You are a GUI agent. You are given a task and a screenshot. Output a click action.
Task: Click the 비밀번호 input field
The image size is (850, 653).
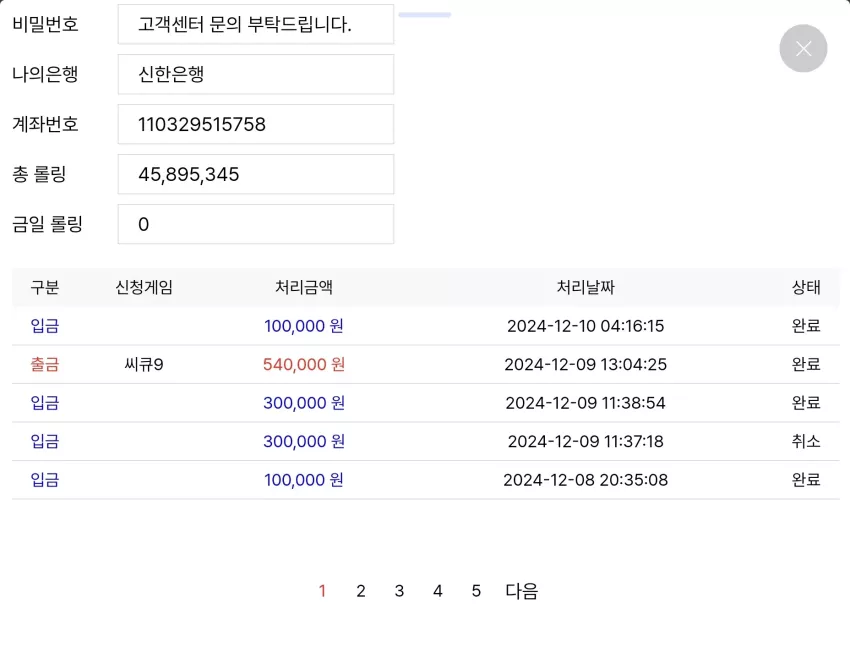256,24
